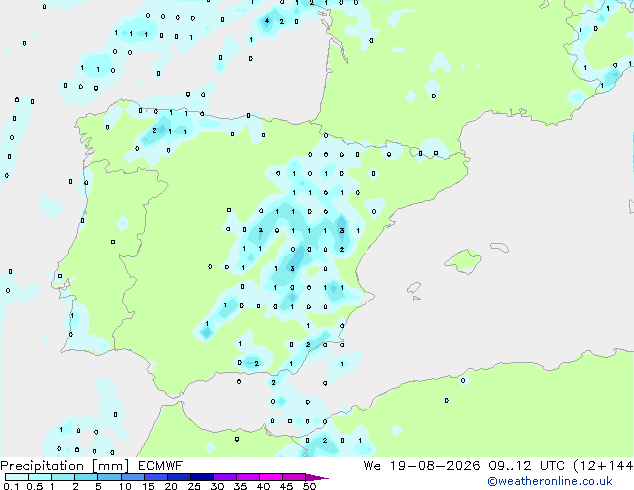
Task: Select the legend swatch between 35 and 40
Action: [247, 477]
